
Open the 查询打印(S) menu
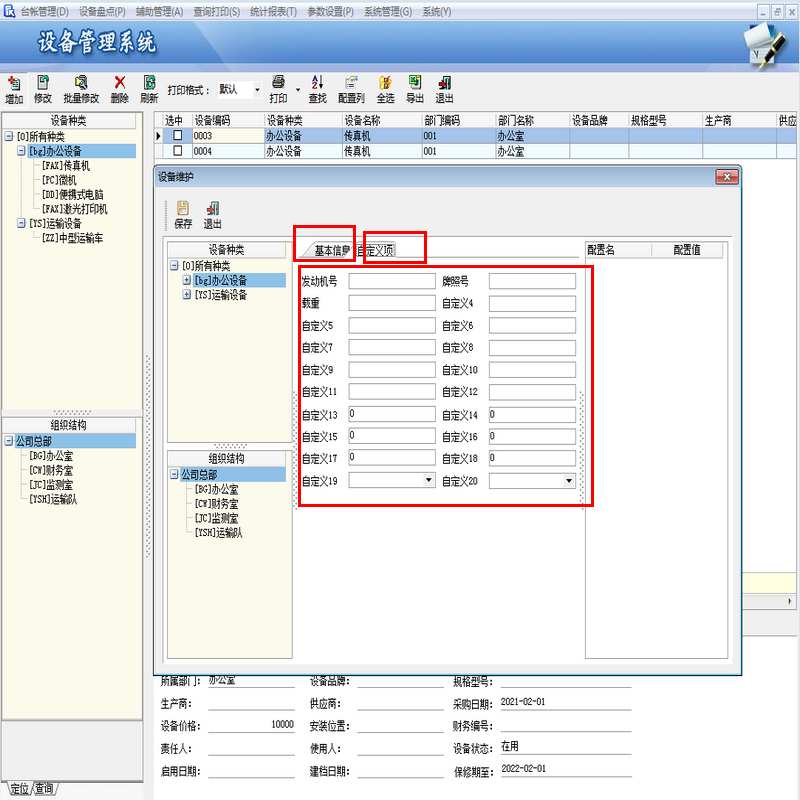tap(216, 11)
